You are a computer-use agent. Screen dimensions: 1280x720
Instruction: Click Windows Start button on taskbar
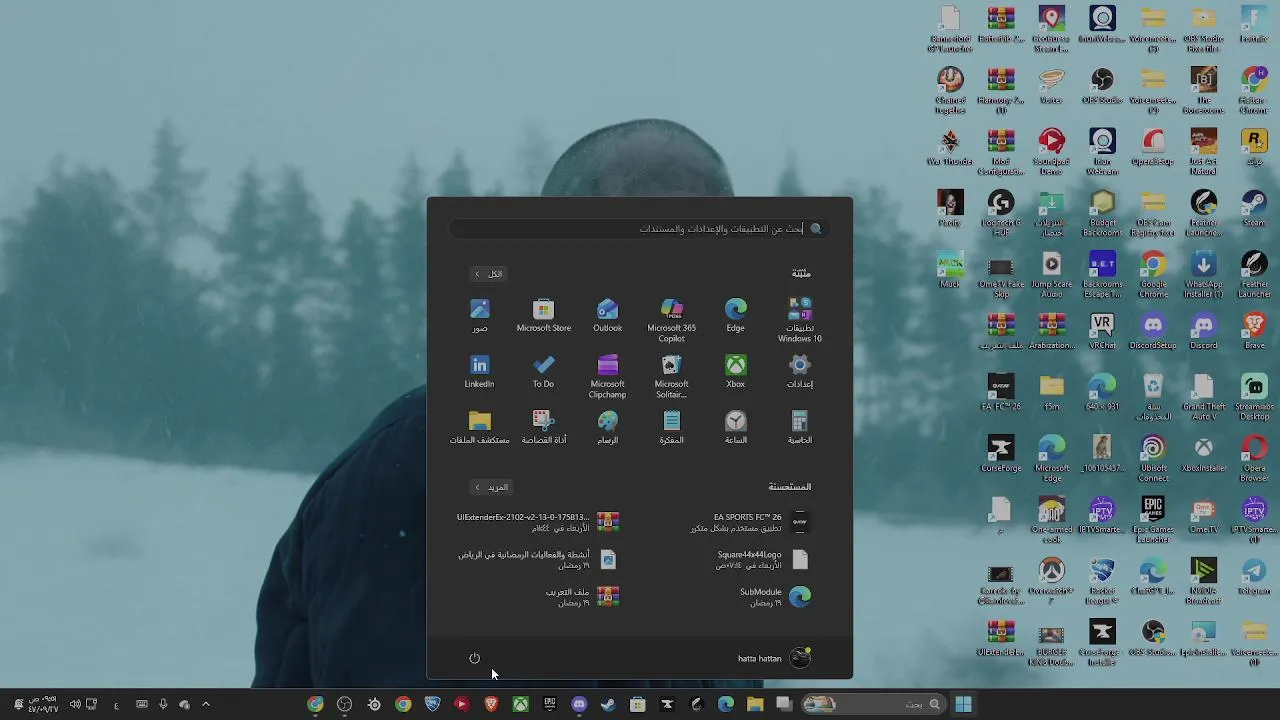[963, 705]
